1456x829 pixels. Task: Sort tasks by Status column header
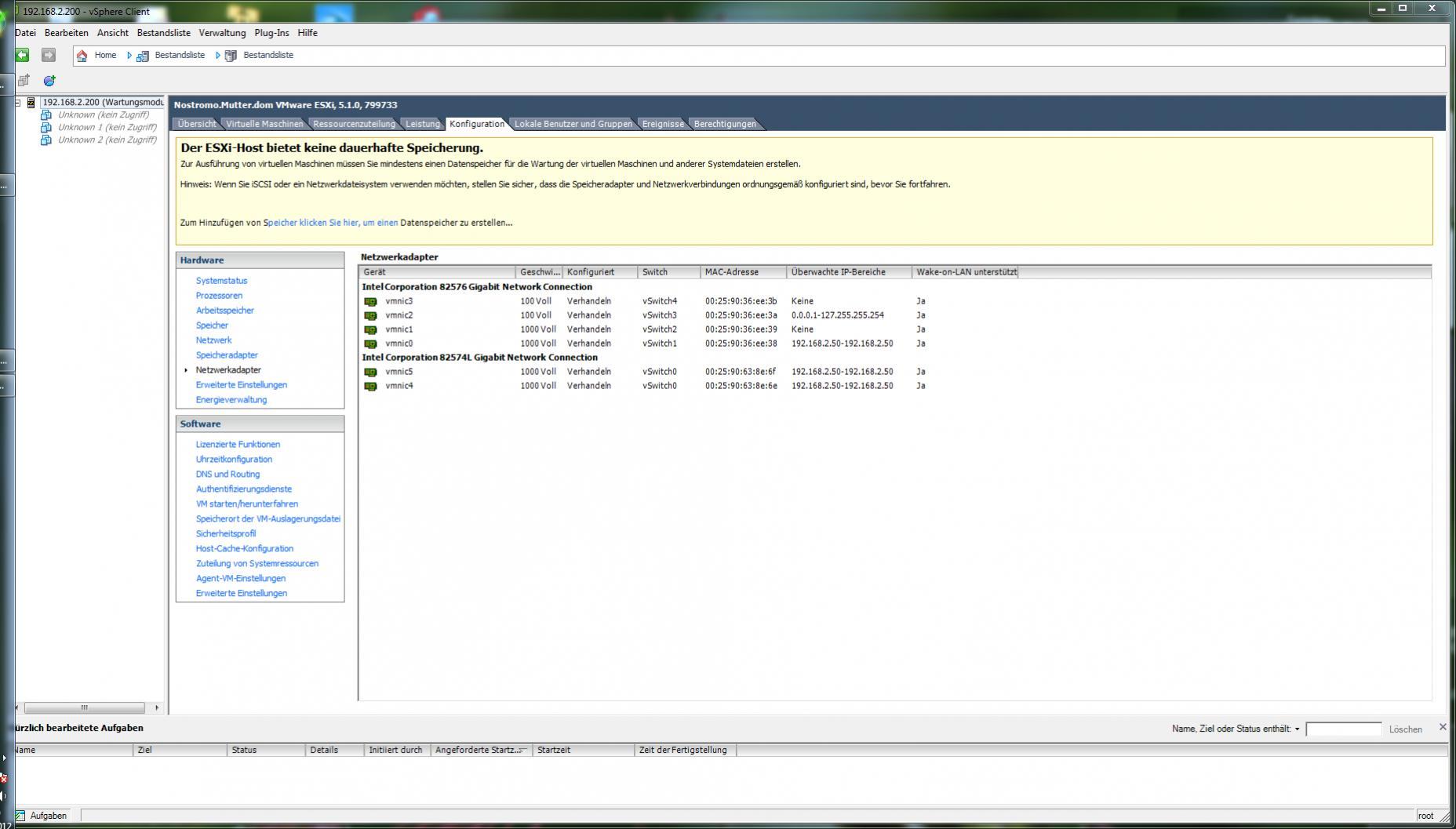tap(266, 750)
